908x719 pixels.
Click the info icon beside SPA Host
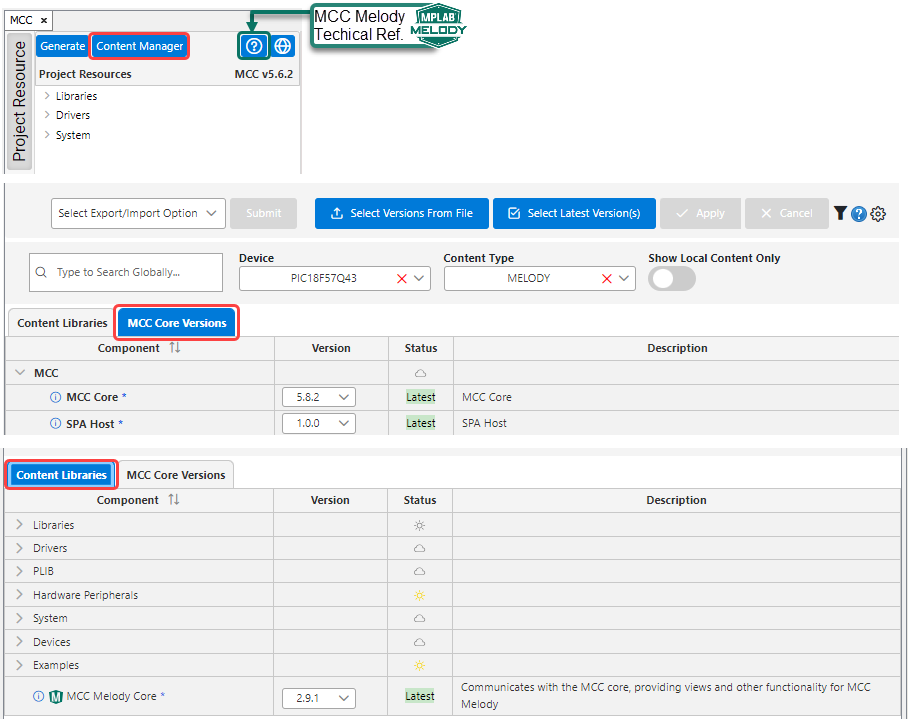56,423
